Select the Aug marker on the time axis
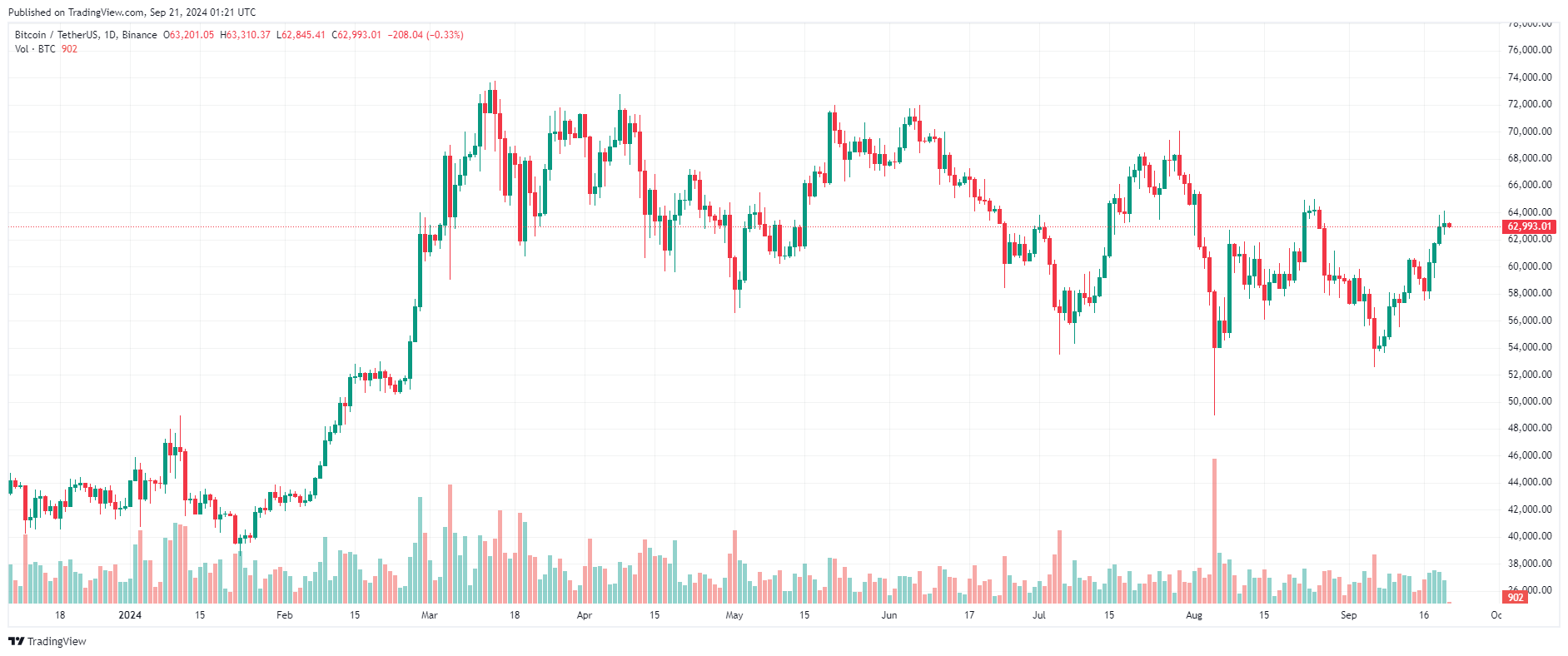Viewport: 1568px width, 656px height. click(x=1194, y=615)
